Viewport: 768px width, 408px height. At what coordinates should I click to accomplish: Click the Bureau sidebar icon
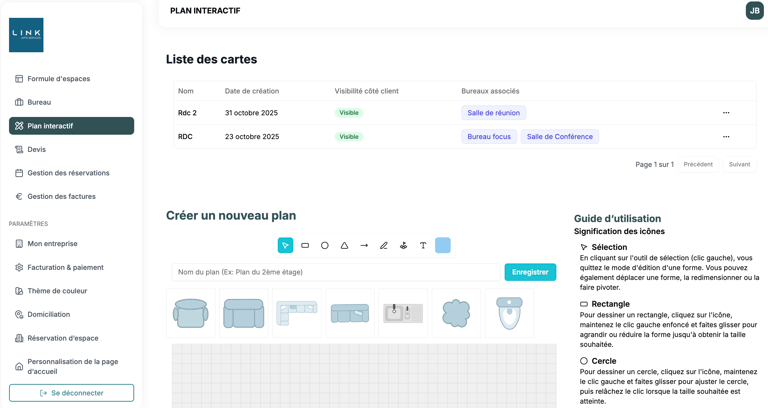(19, 102)
